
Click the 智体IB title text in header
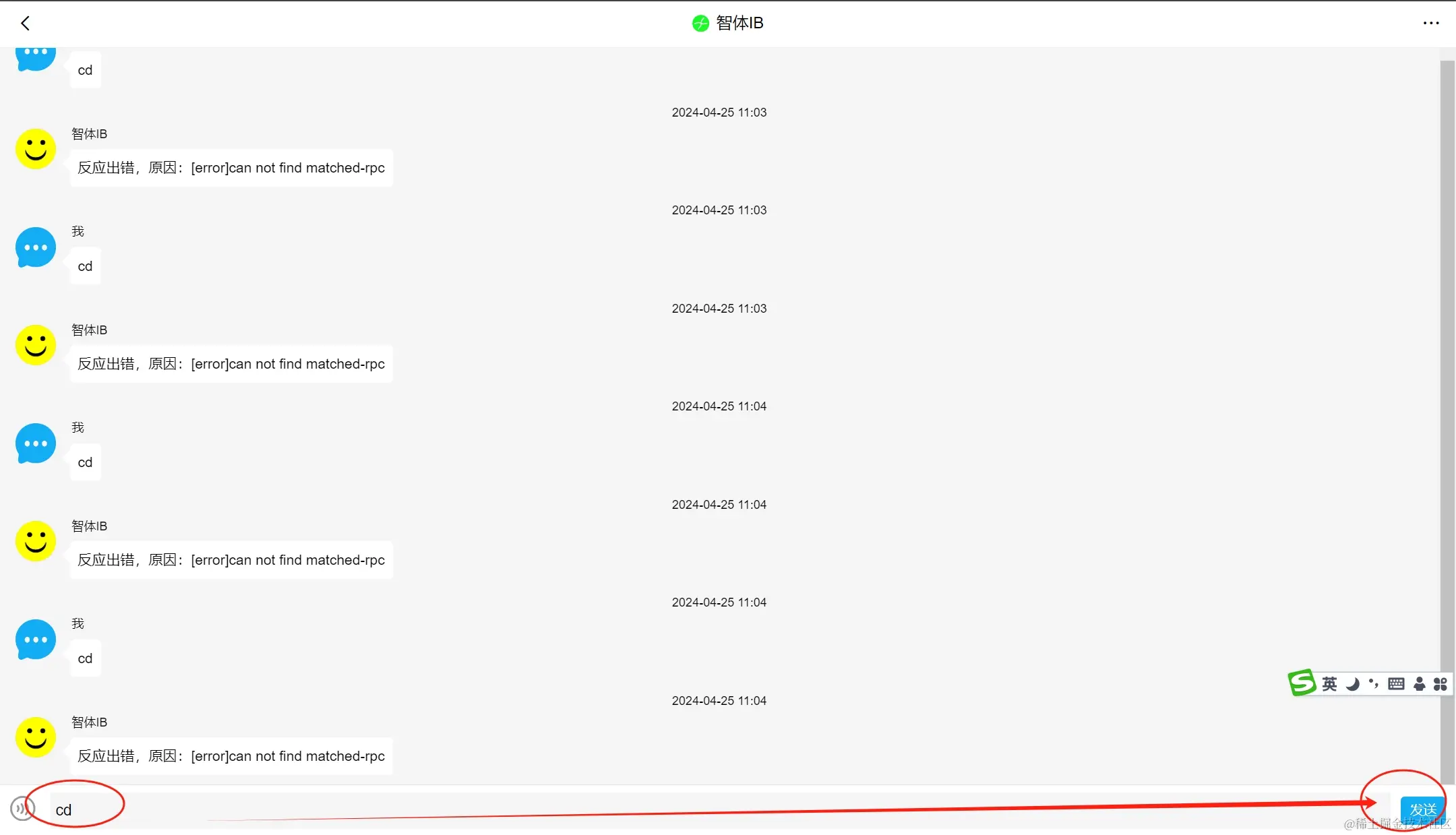pos(739,24)
